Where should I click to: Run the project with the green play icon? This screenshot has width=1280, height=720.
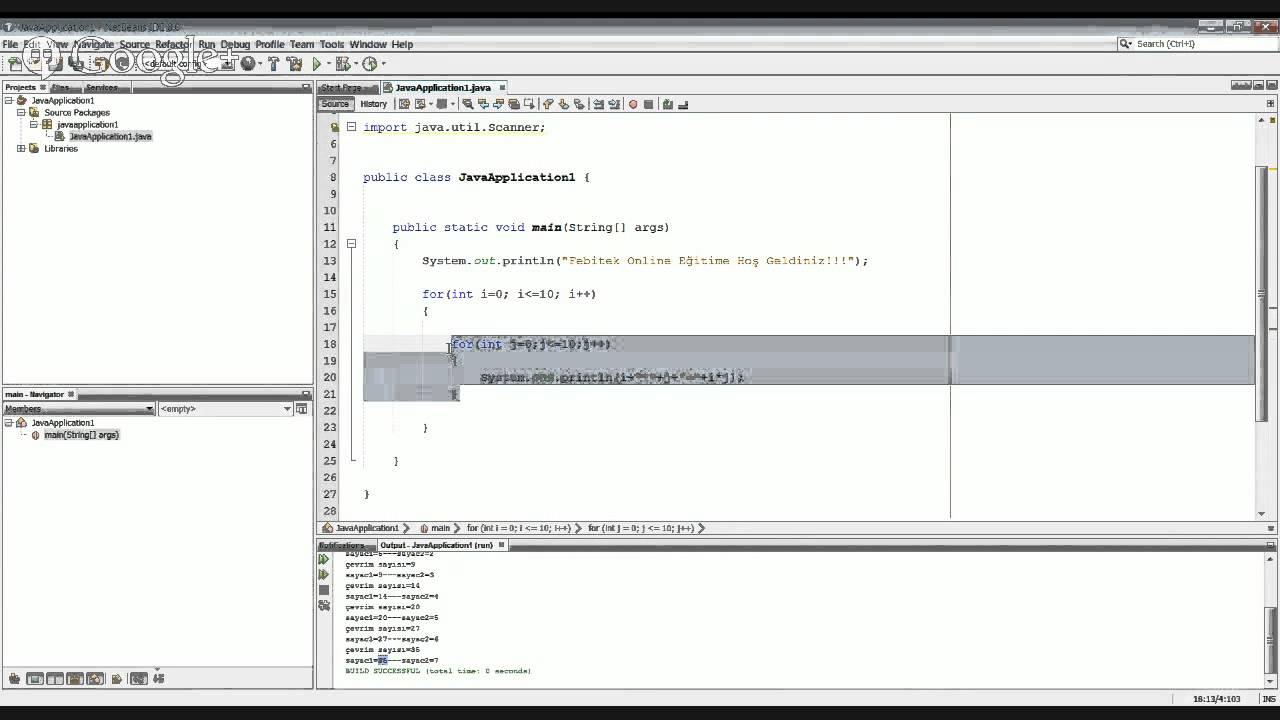tap(317, 64)
